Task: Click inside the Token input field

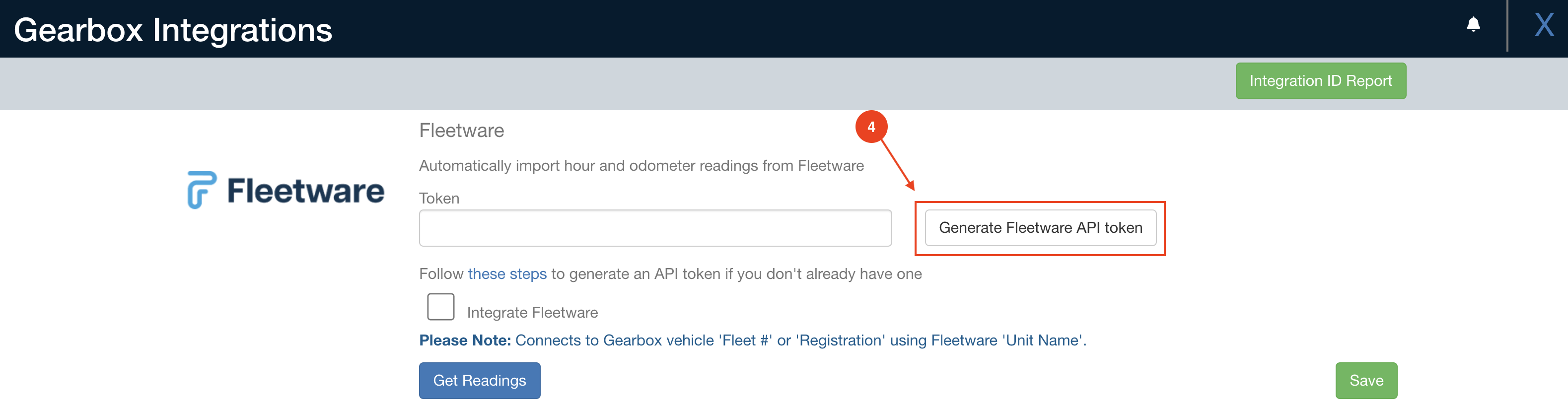Action: [x=654, y=227]
